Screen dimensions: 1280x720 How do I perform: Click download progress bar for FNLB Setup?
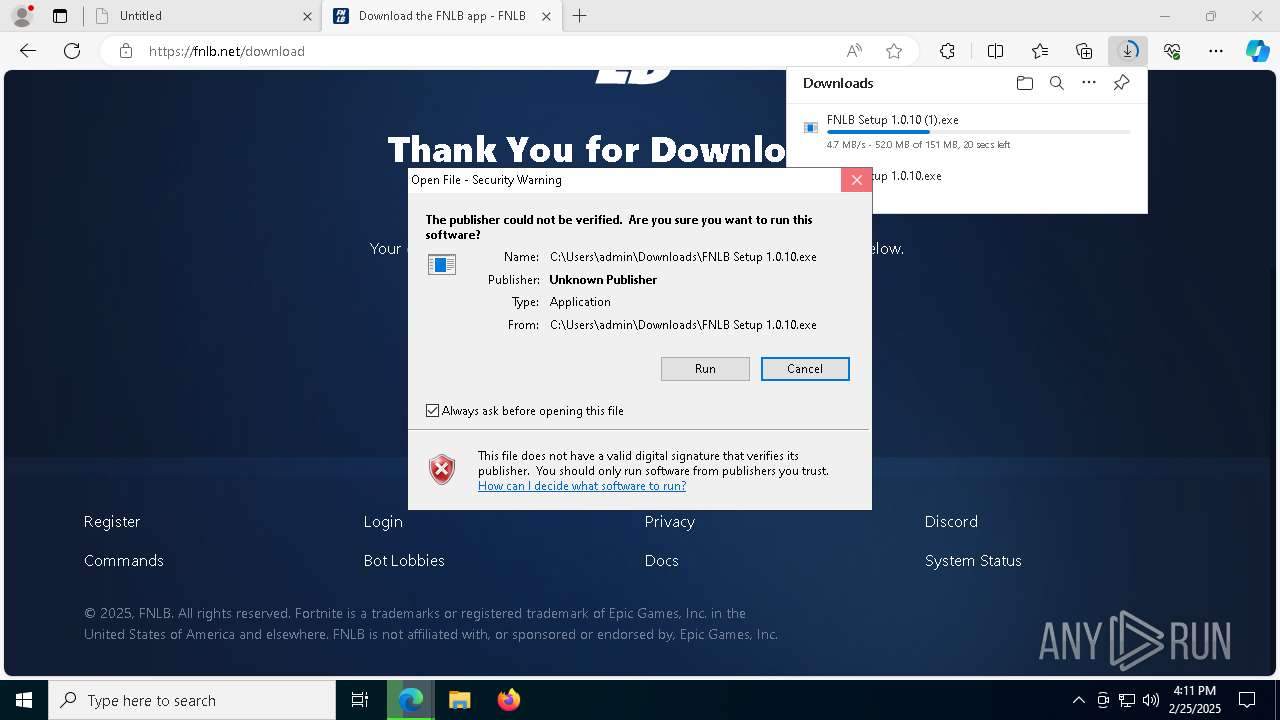click(x=978, y=132)
